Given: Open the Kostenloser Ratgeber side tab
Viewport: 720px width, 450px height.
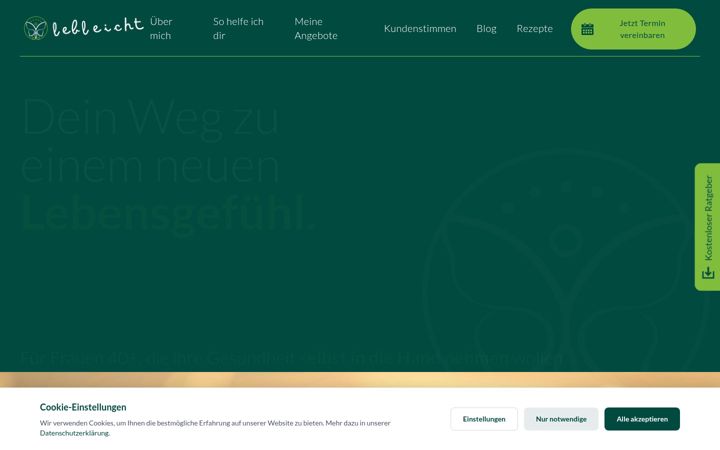Looking at the screenshot, I should click(x=708, y=227).
